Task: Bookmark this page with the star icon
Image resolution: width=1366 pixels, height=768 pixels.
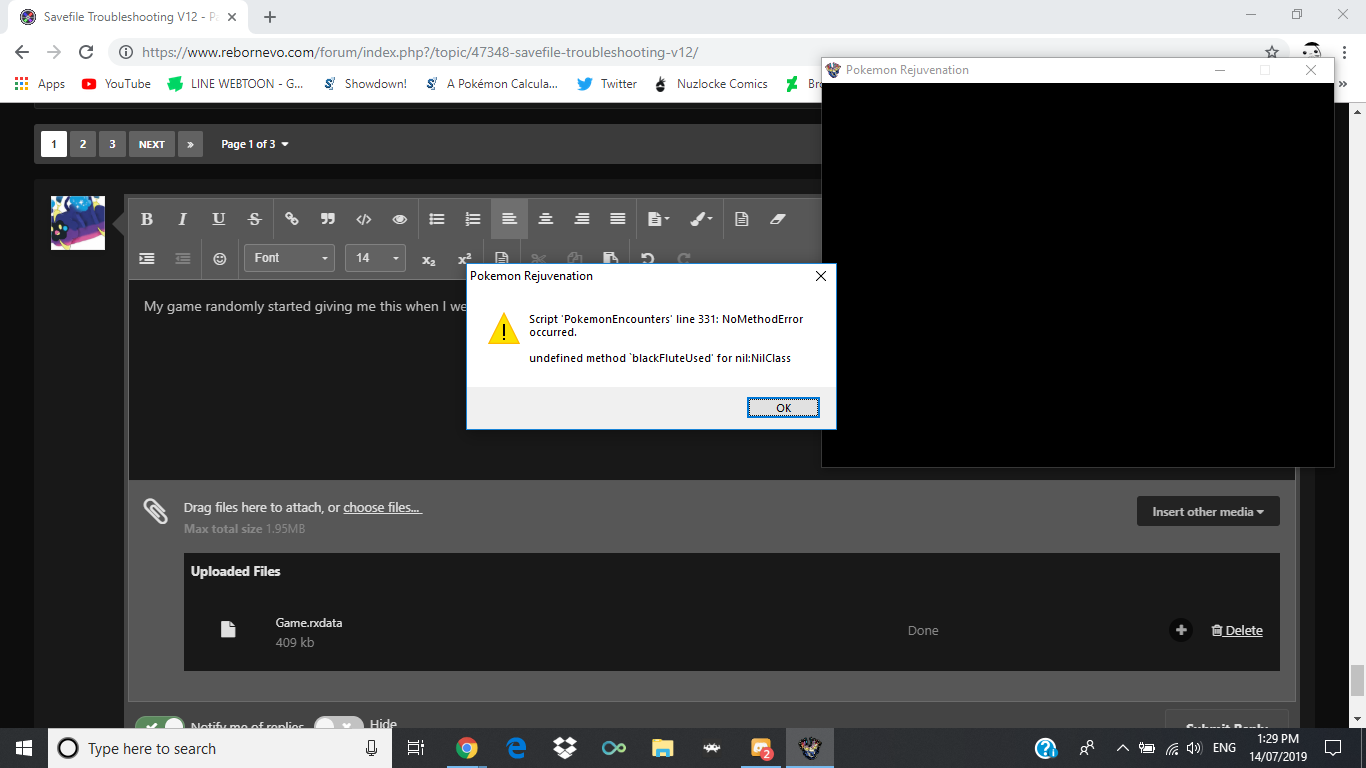Action: 1272,52
